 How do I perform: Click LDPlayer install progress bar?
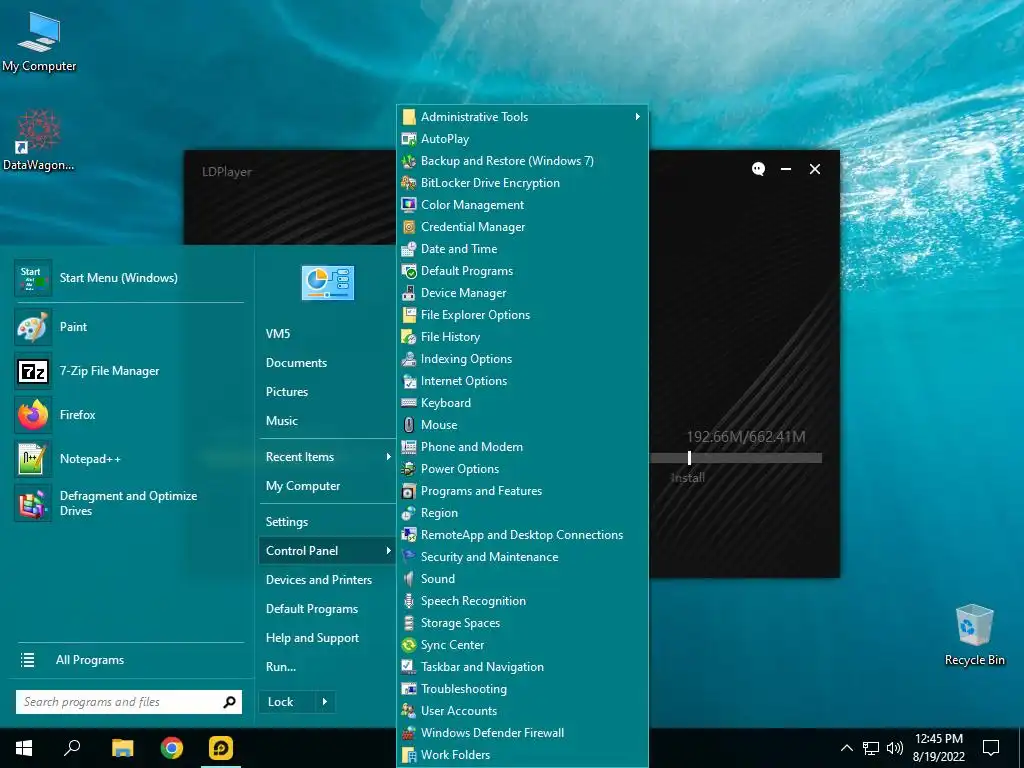(x=736, y=458)
